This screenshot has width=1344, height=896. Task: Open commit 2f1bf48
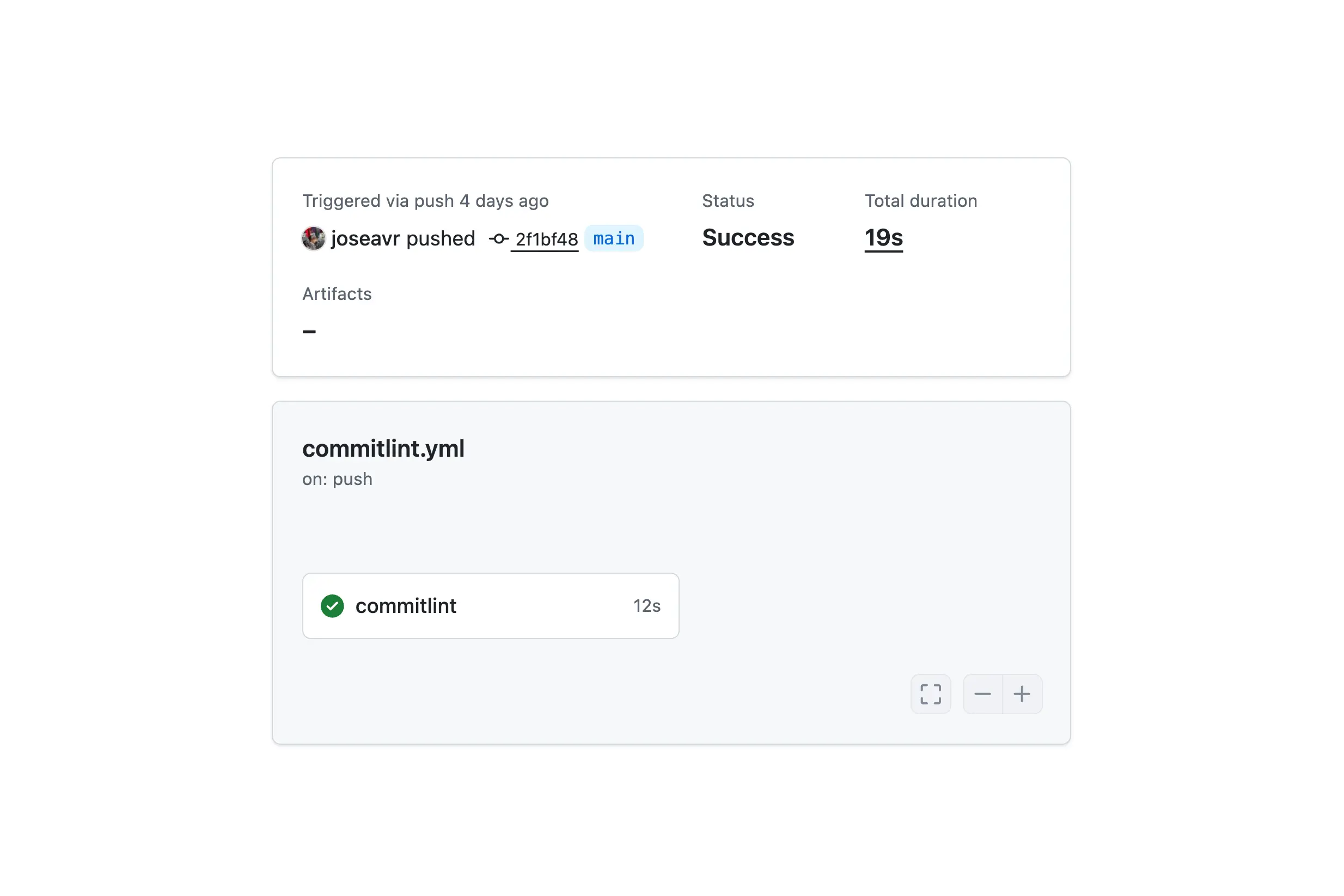546,239
